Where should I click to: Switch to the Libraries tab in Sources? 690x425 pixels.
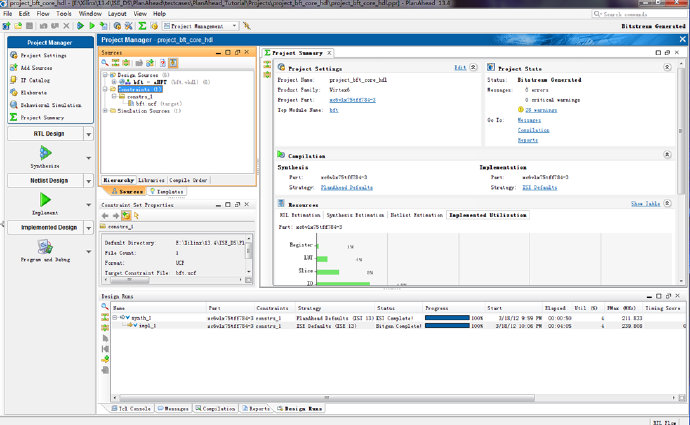pyautogui.click(x=151, y=180)
